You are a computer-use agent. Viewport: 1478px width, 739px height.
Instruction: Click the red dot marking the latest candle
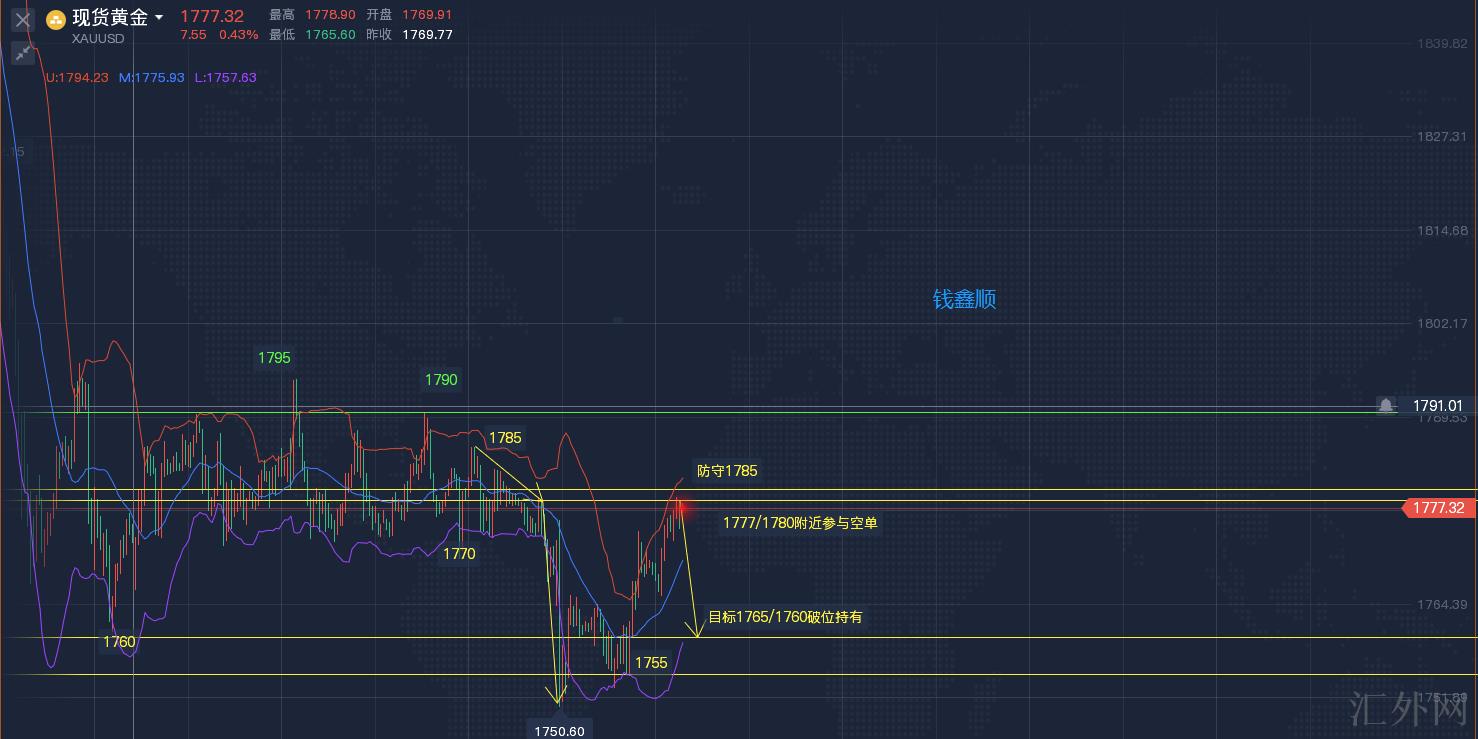682,509
